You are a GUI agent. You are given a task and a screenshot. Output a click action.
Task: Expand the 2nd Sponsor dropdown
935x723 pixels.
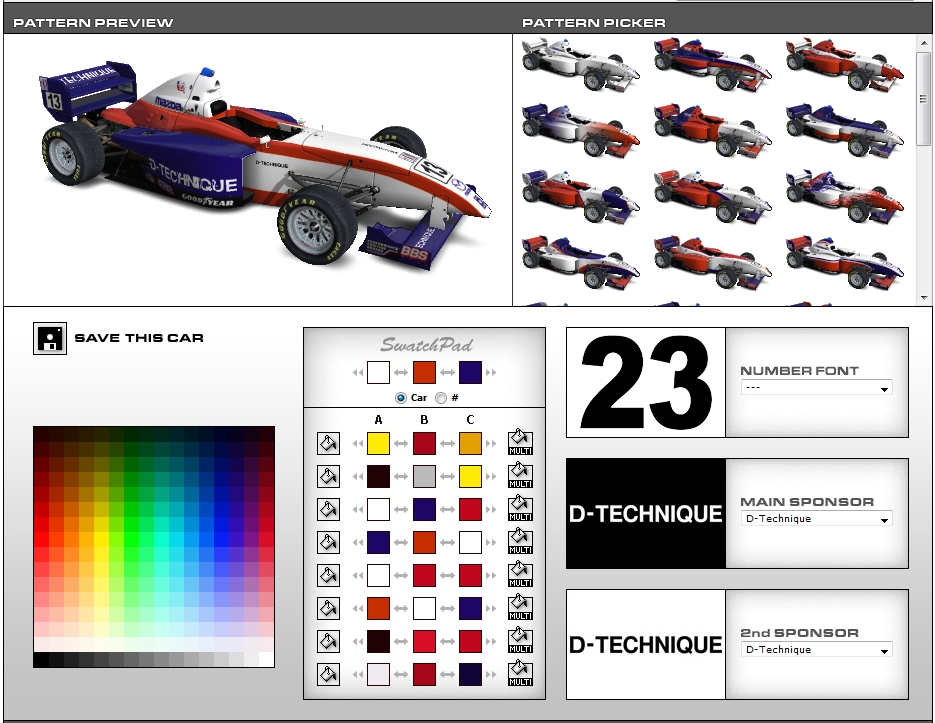(x=816, y=650)
